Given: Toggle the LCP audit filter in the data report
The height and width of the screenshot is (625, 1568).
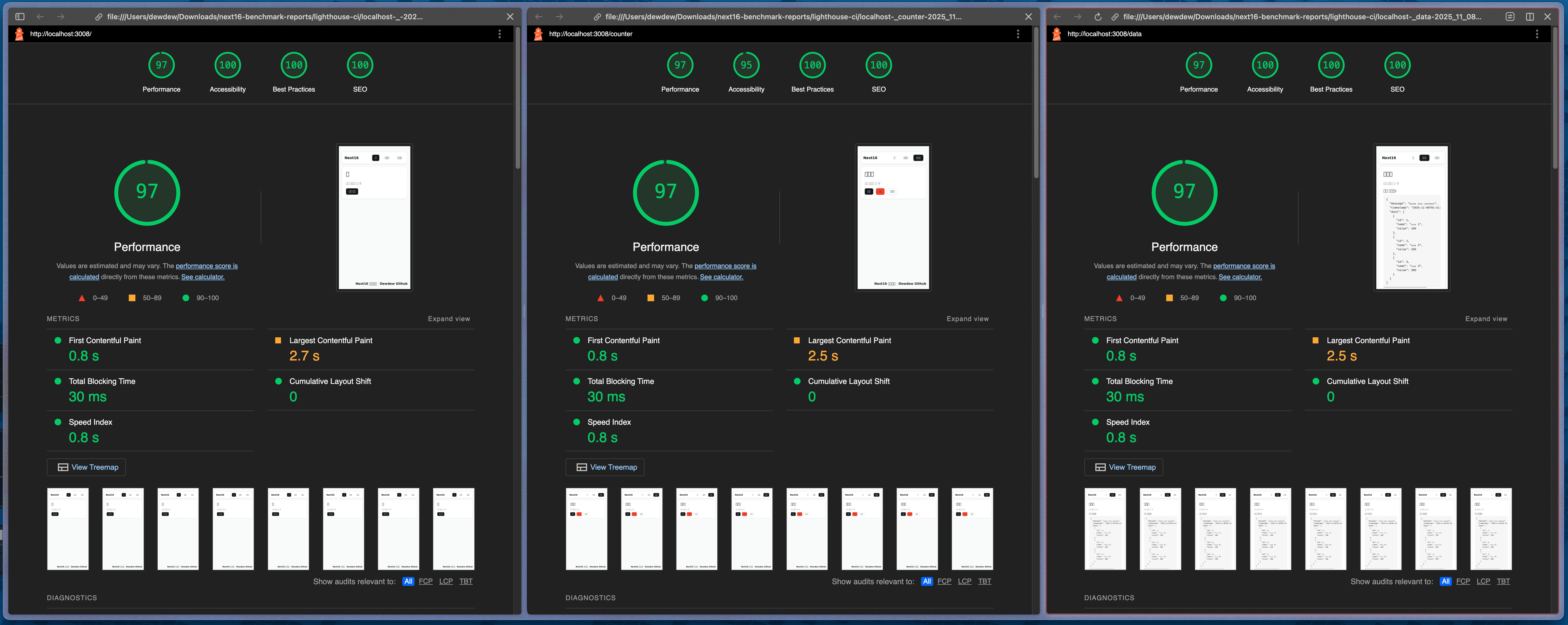Looking at the screenshot, I should pyautogui.click(x=1483, y=581).
